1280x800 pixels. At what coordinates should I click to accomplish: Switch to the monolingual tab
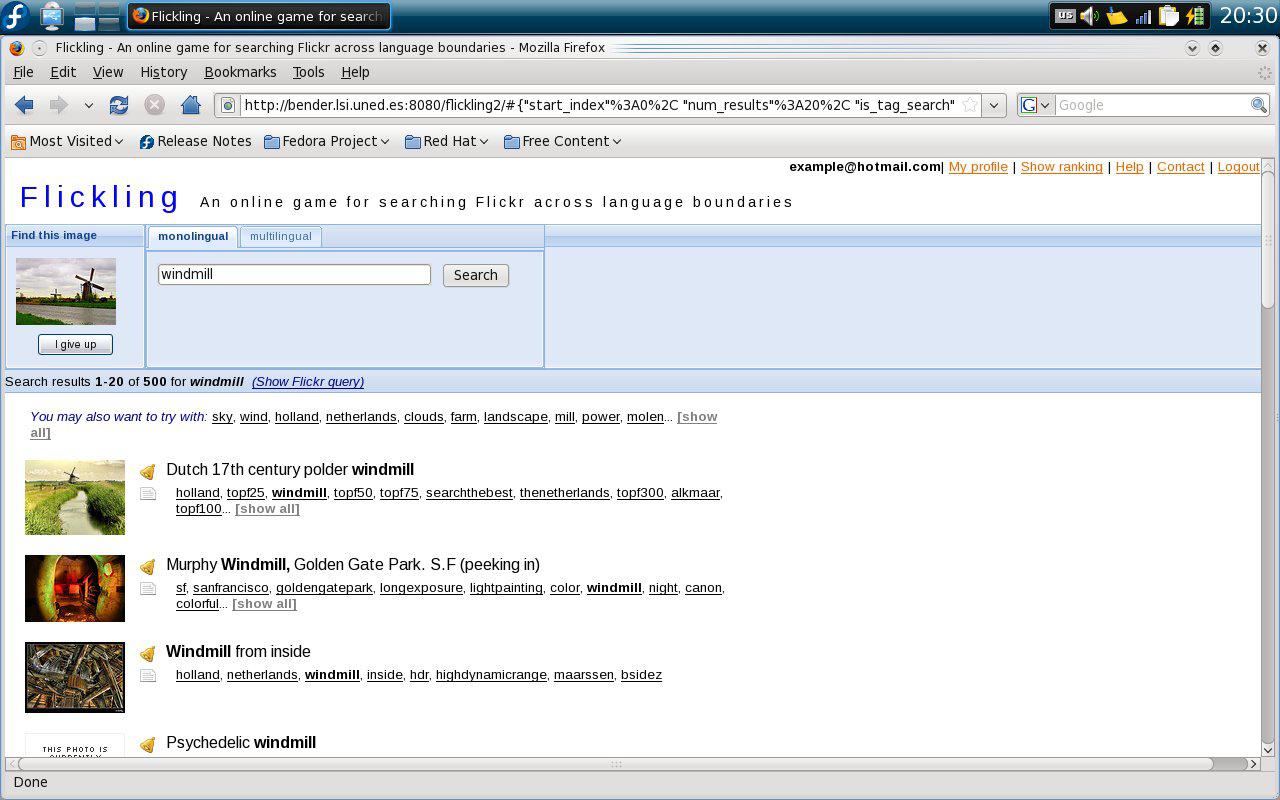pos(193,236)
